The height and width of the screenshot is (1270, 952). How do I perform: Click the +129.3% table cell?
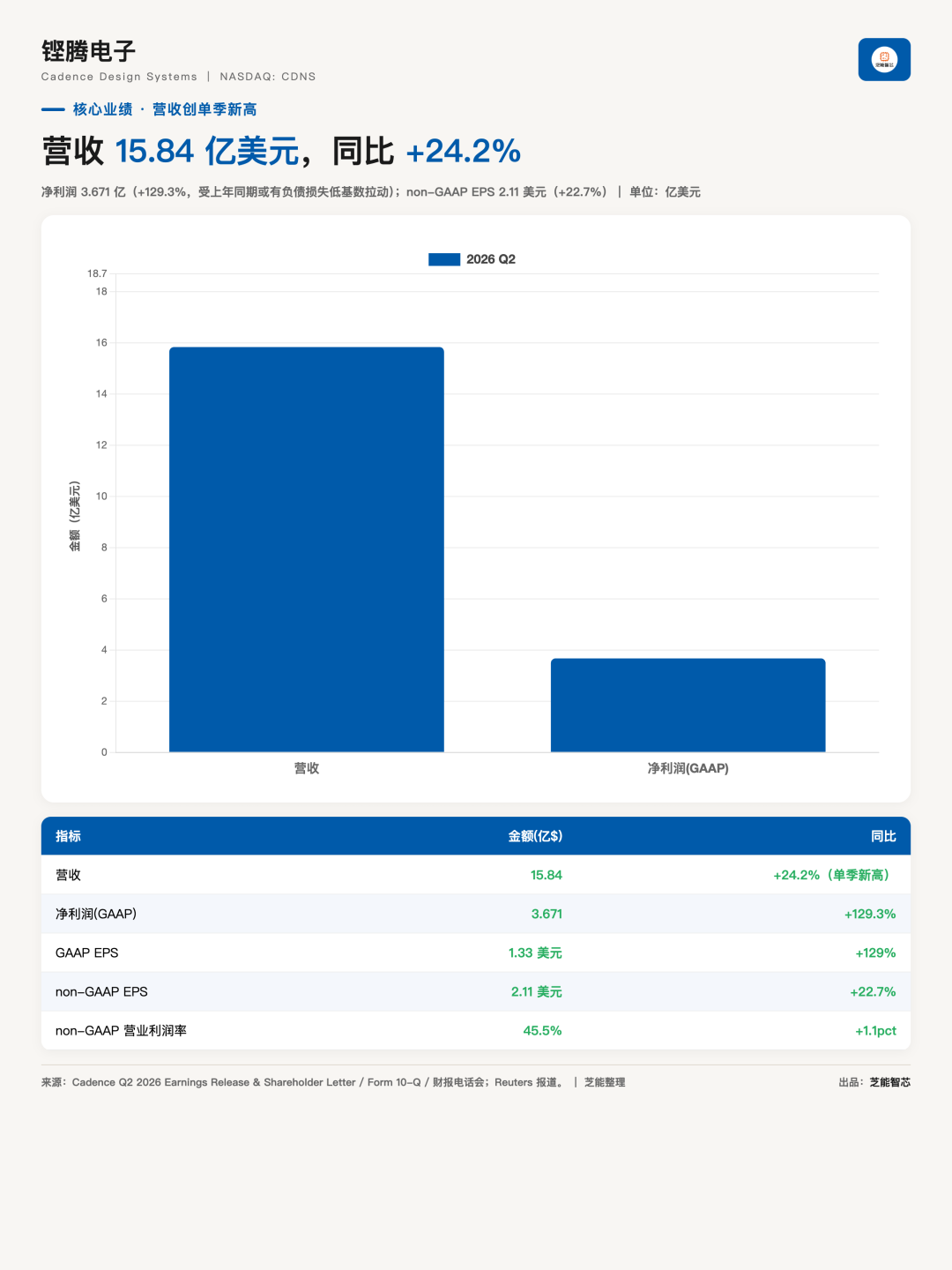click(x=870, y=914)
